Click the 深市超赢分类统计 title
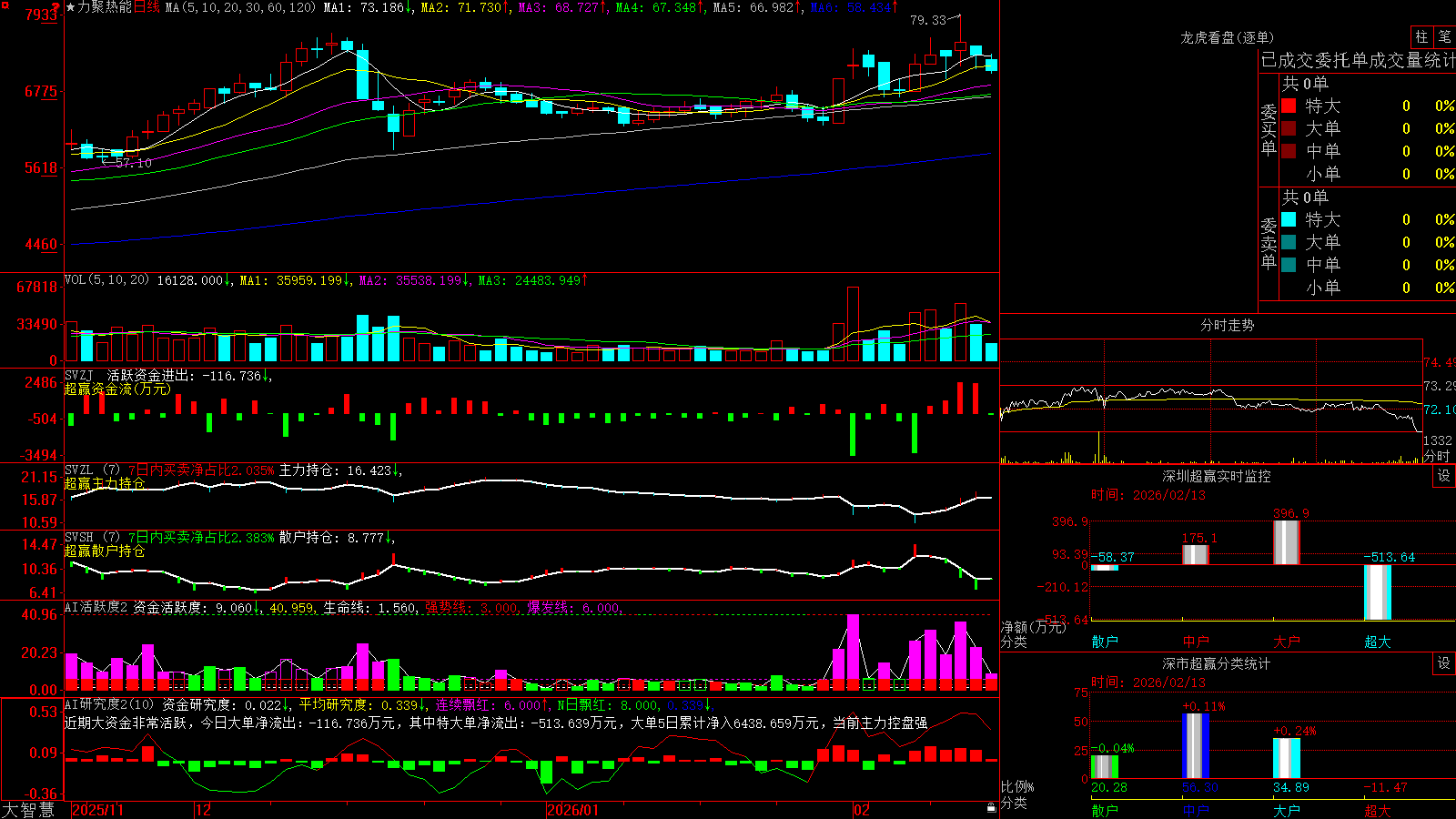 coord(1217,663)
